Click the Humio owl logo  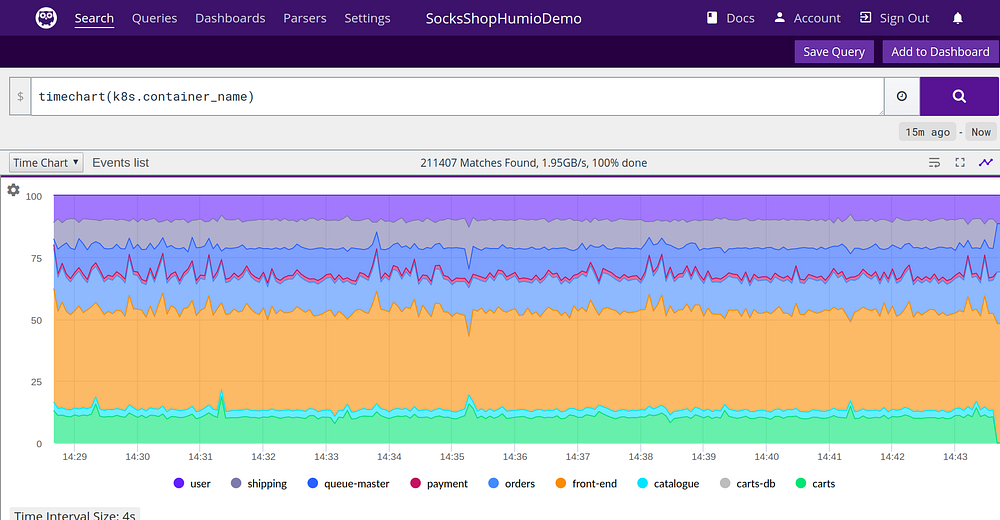46,18
